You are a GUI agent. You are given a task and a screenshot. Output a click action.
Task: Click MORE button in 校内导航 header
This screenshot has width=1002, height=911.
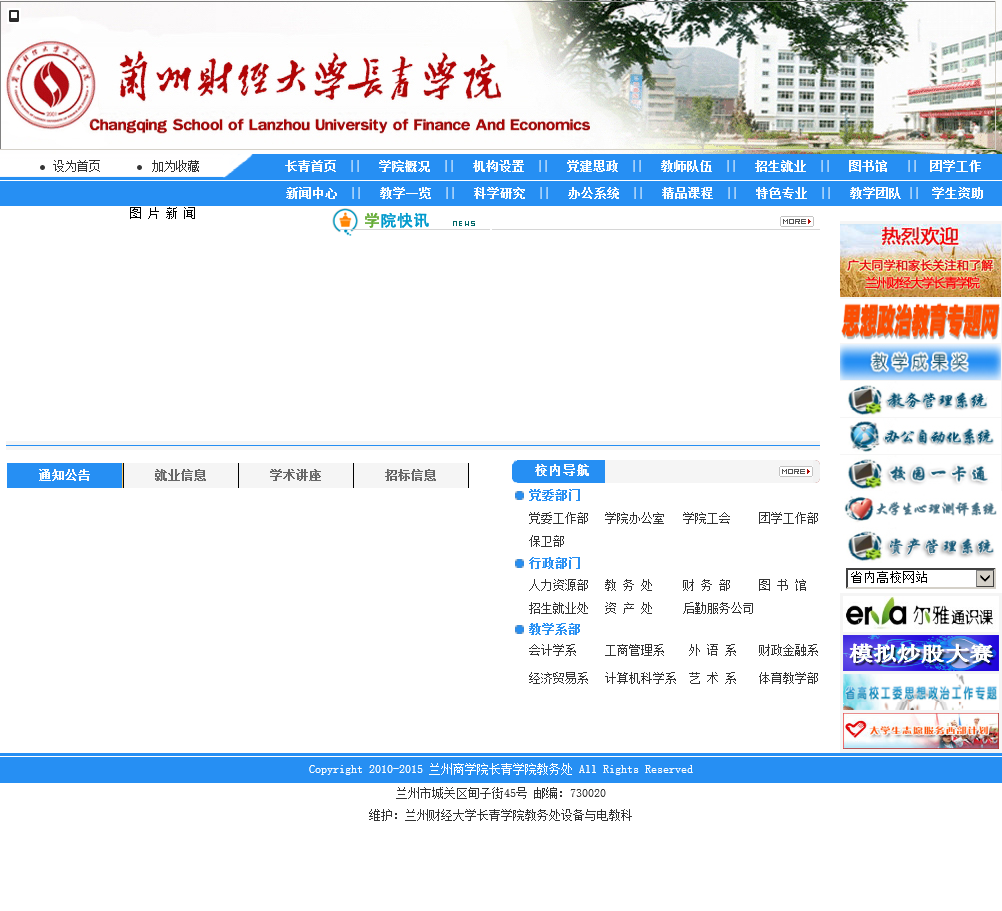[x=796, y=471]
